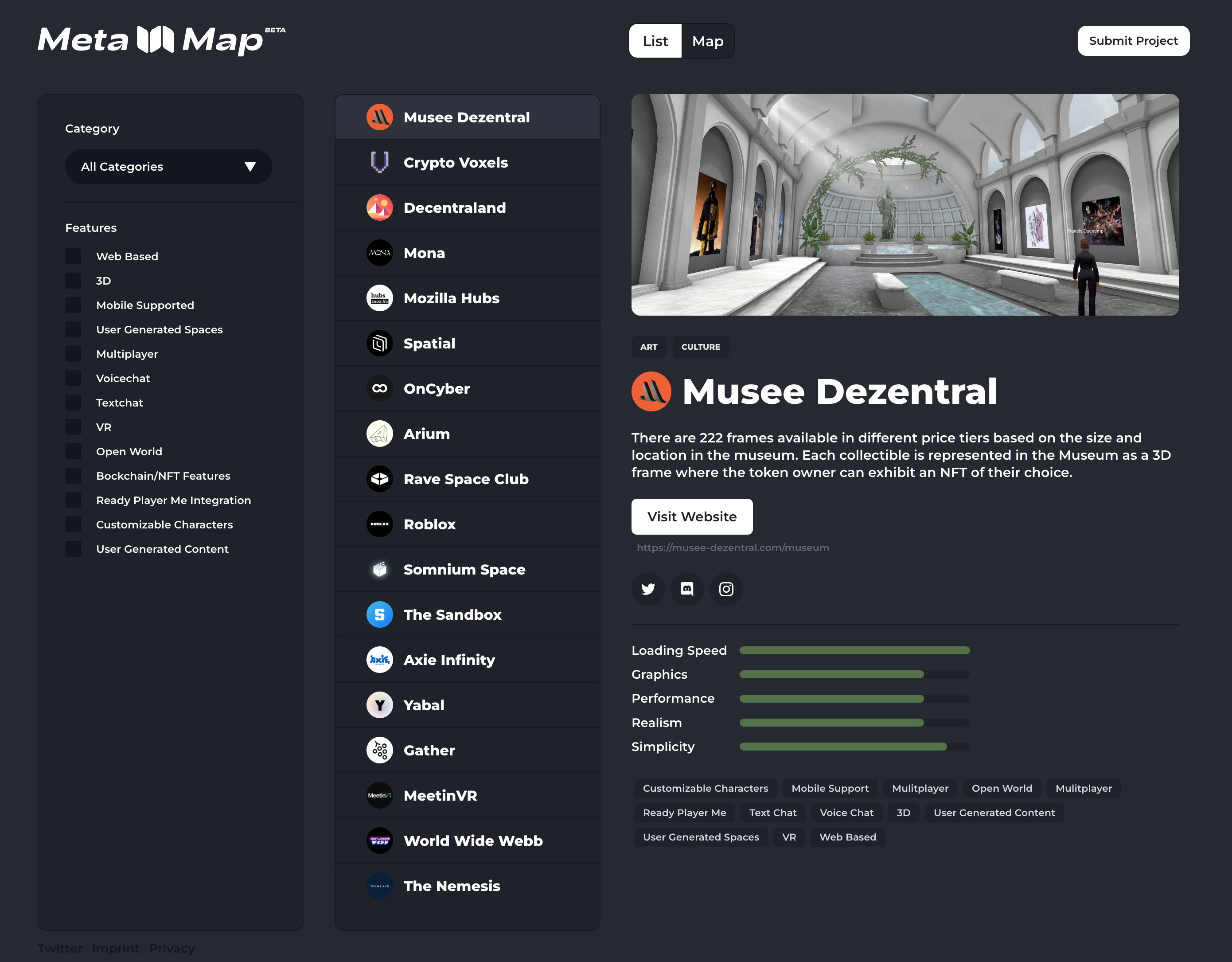Click the MeetinVR logo icon
1232x962 pixels.
click(380, 796)
